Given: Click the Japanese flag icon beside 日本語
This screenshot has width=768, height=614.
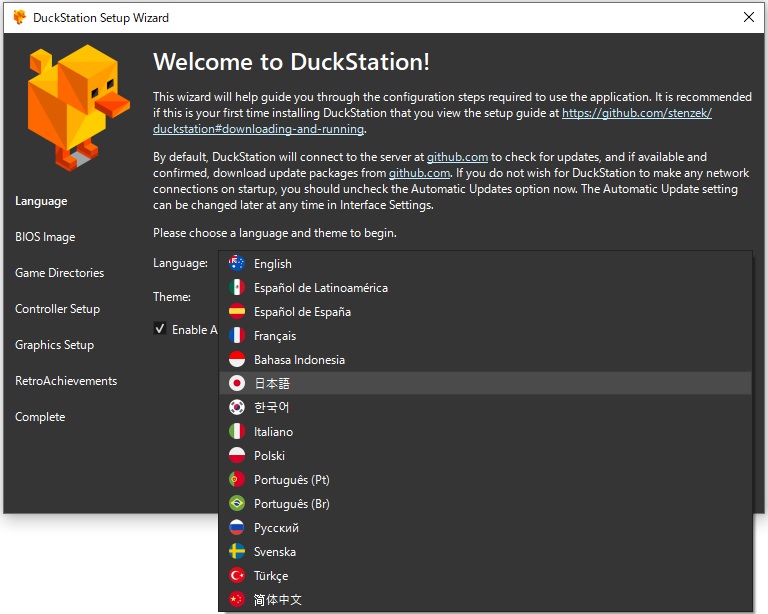Looking at the screenshot, I should (237, 383).
